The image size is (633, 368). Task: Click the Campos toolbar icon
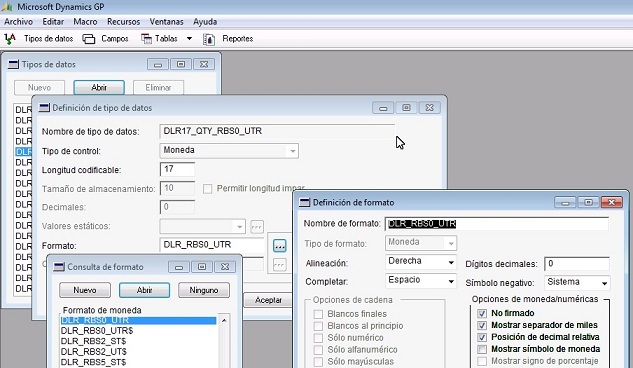pyautogui.click(x=88, y=39)
